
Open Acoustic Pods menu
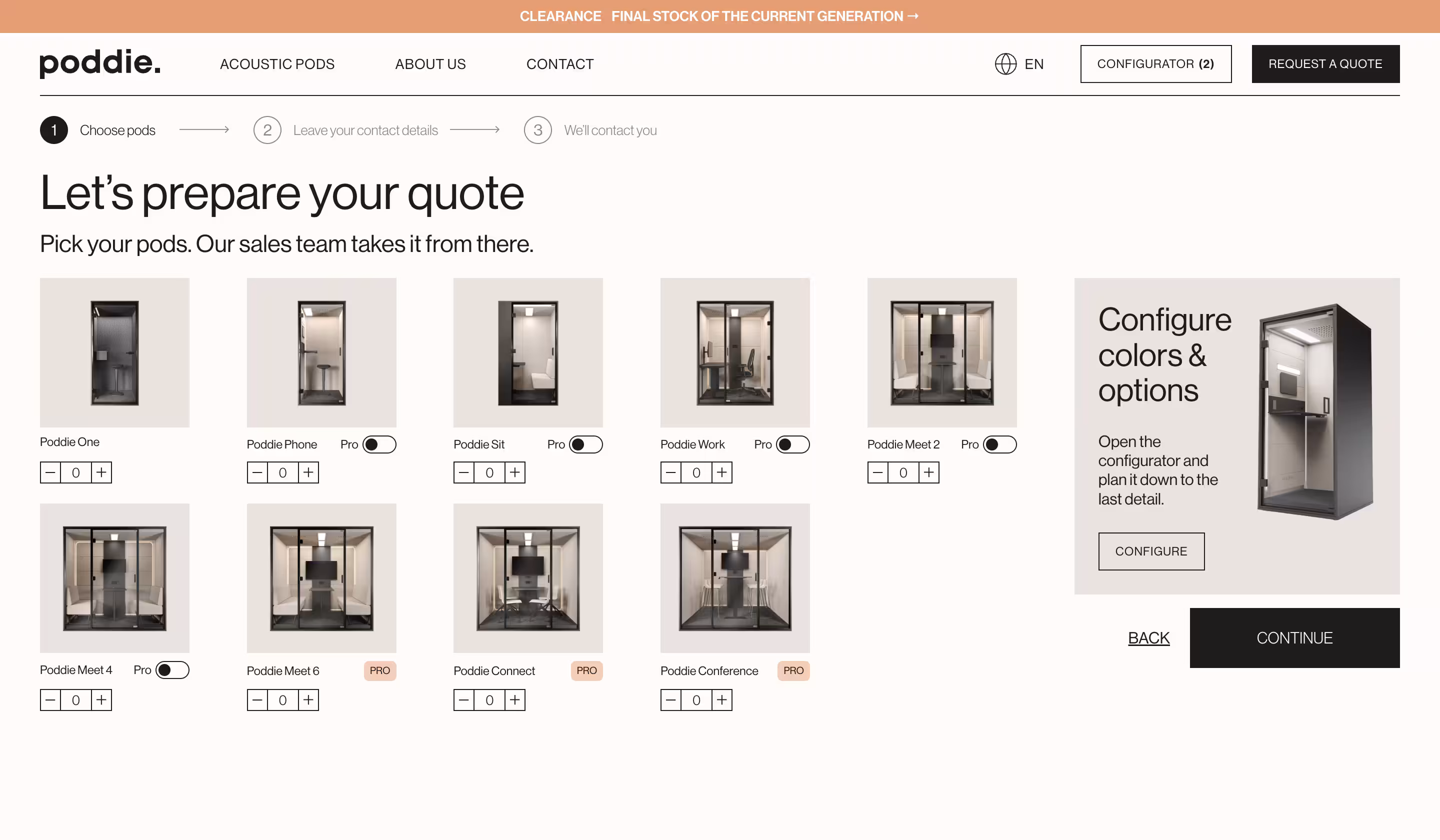277,64
